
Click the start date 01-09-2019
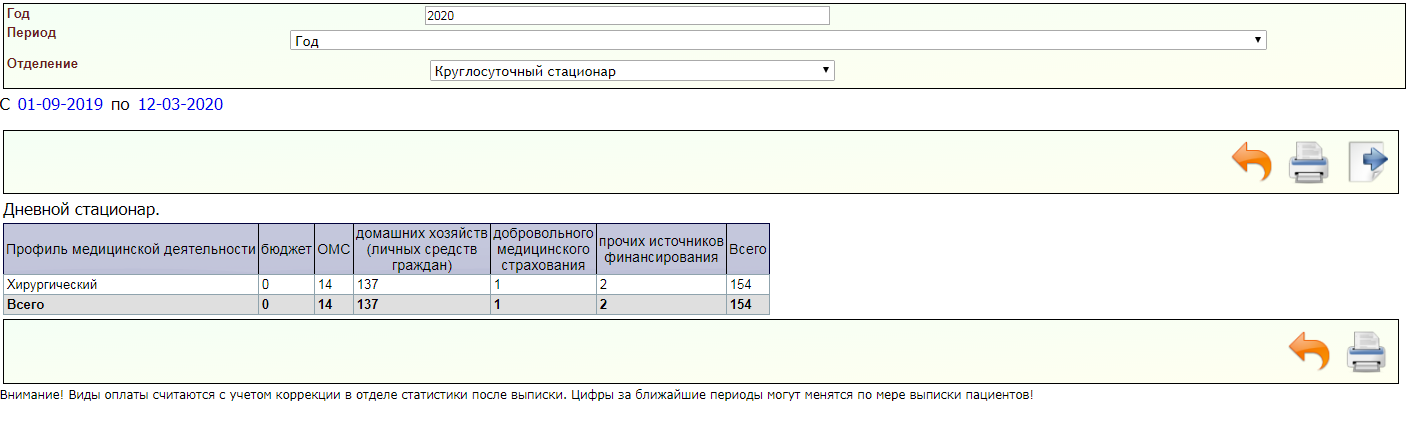pos(60,104)
